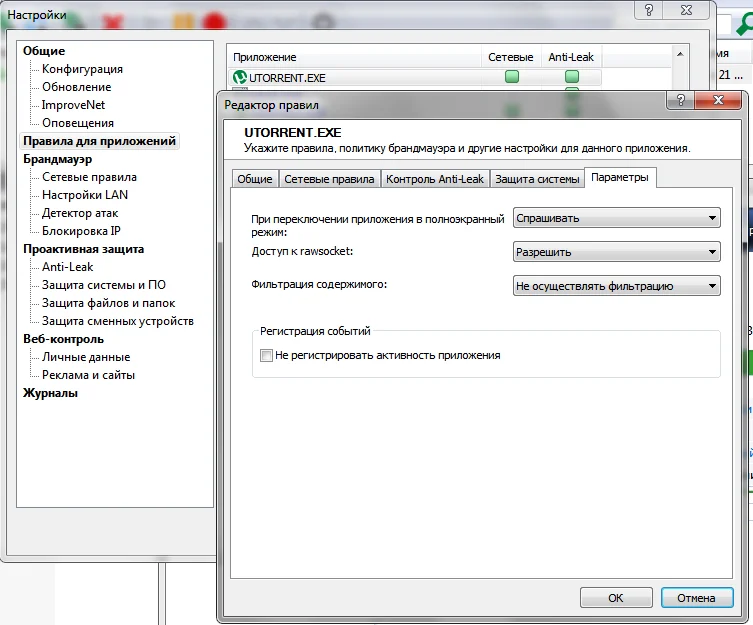Close the Редактор правил dialog
The image size is (753, 625).
[x=718, y=100]
